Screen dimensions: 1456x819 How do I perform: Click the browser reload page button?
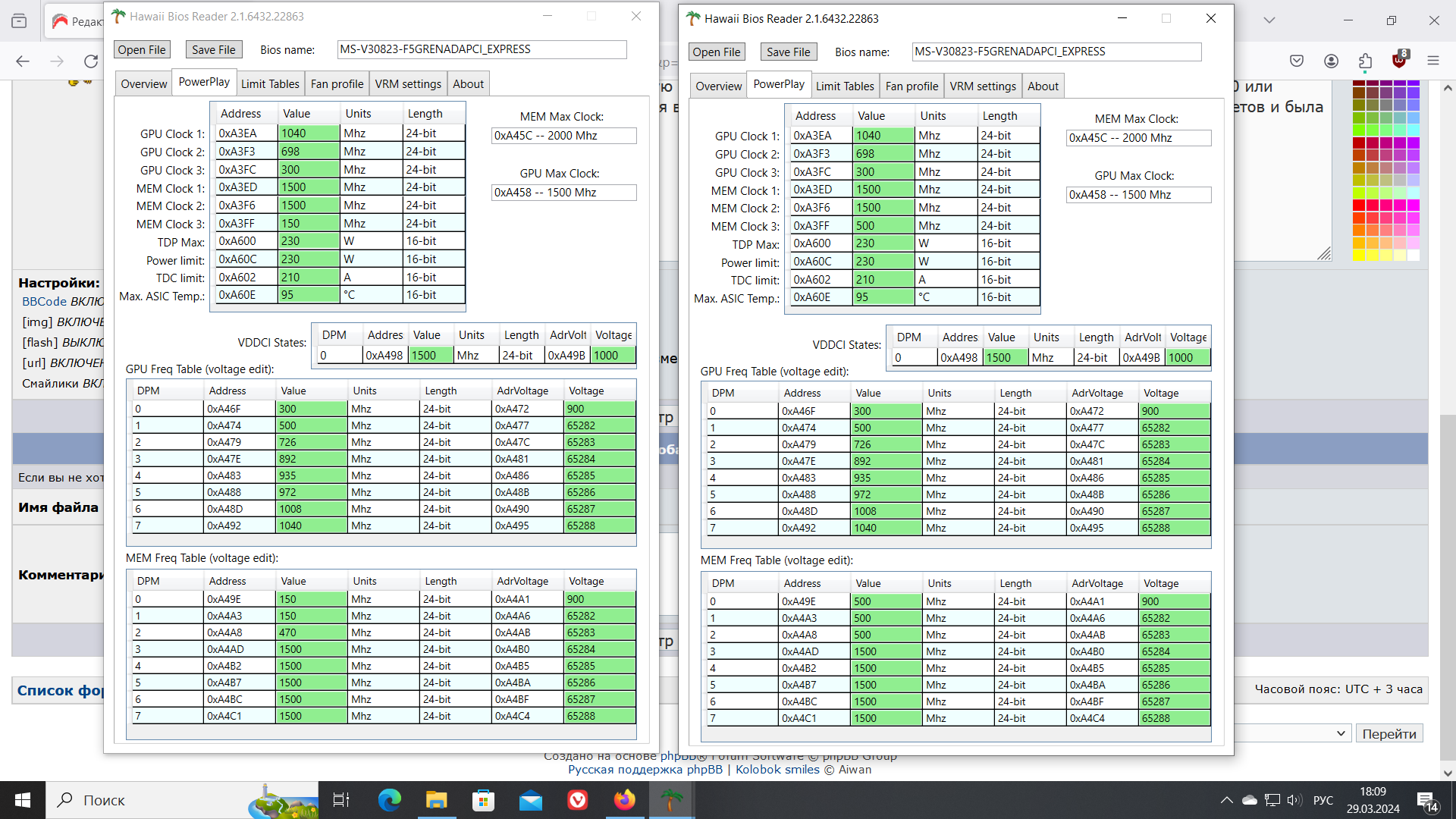91,61
